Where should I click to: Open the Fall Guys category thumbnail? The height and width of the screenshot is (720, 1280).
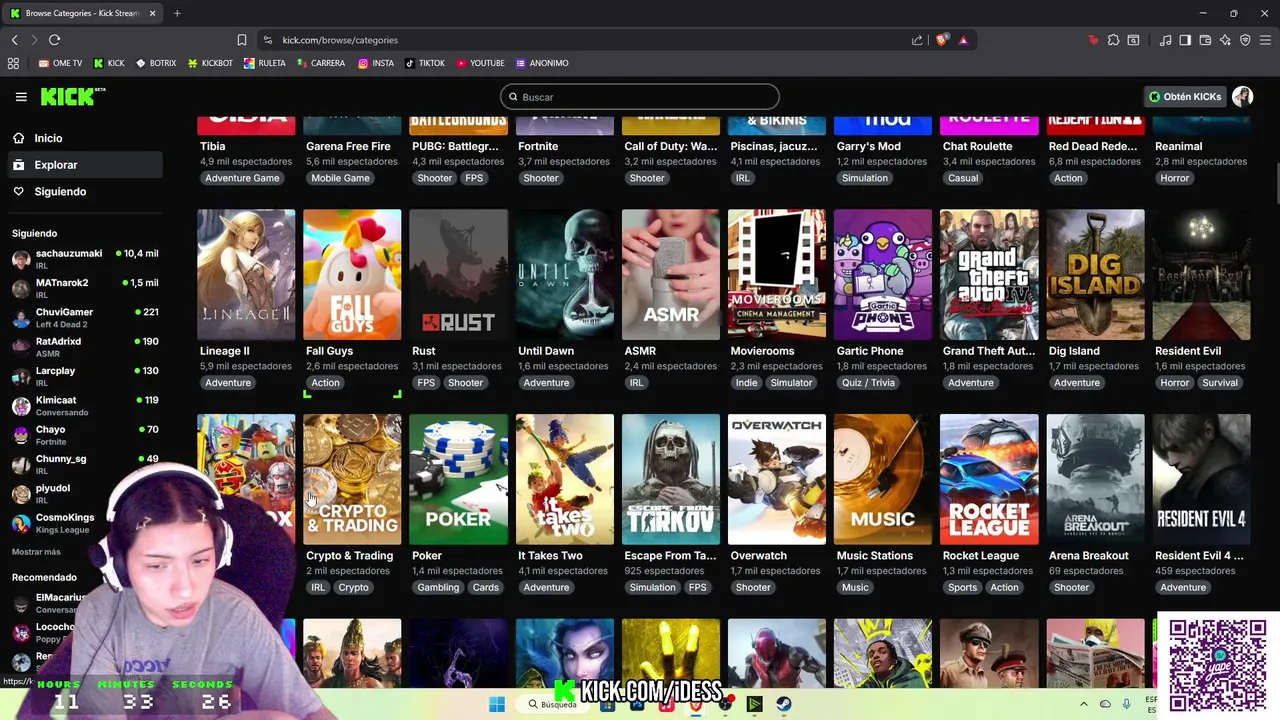[x=352, y=275]
